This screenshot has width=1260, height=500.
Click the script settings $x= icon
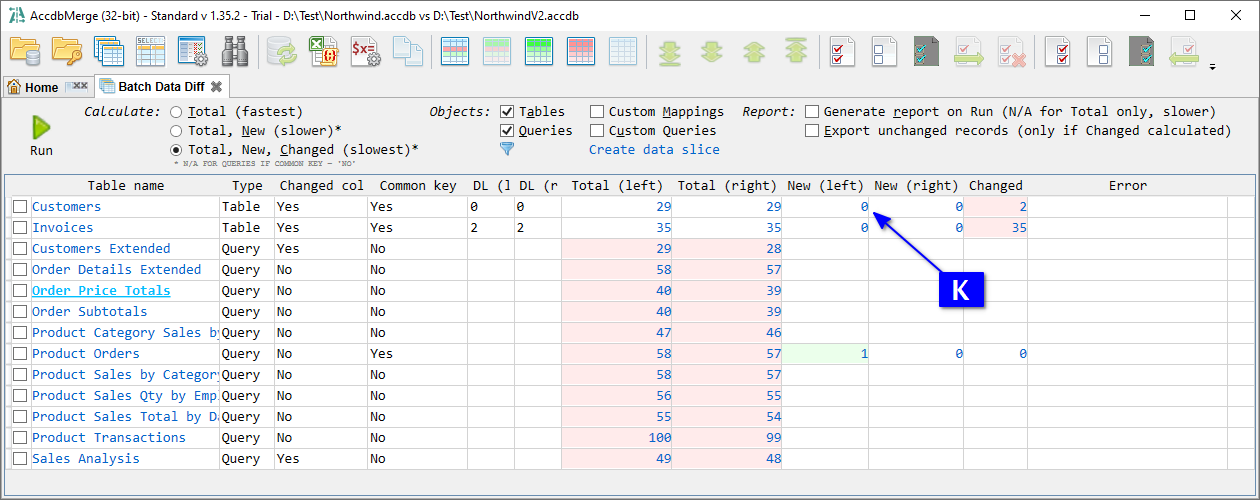[x=365, y=51]
